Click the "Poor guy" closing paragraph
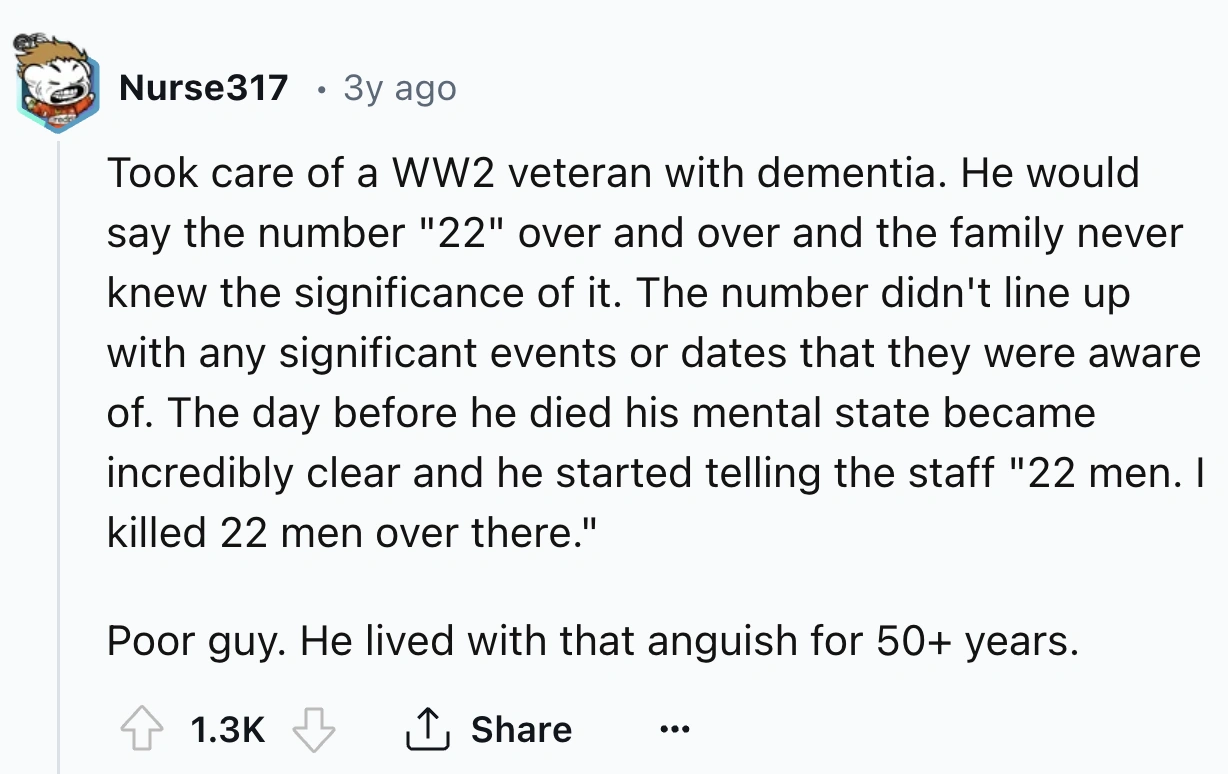Screen dimensions: 1228x774 [592, 641]
